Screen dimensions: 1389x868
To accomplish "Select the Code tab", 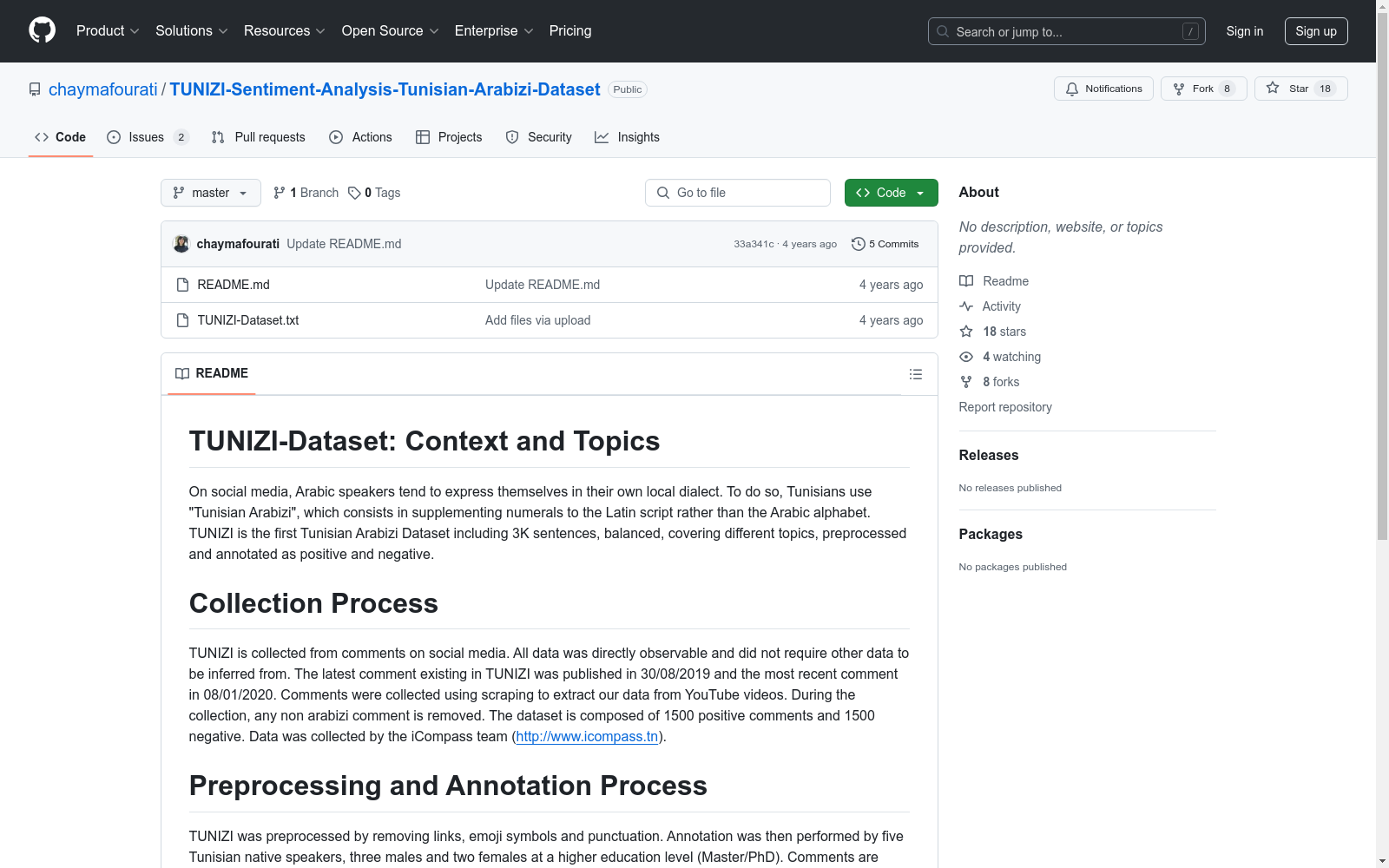I will coord(61,137).
